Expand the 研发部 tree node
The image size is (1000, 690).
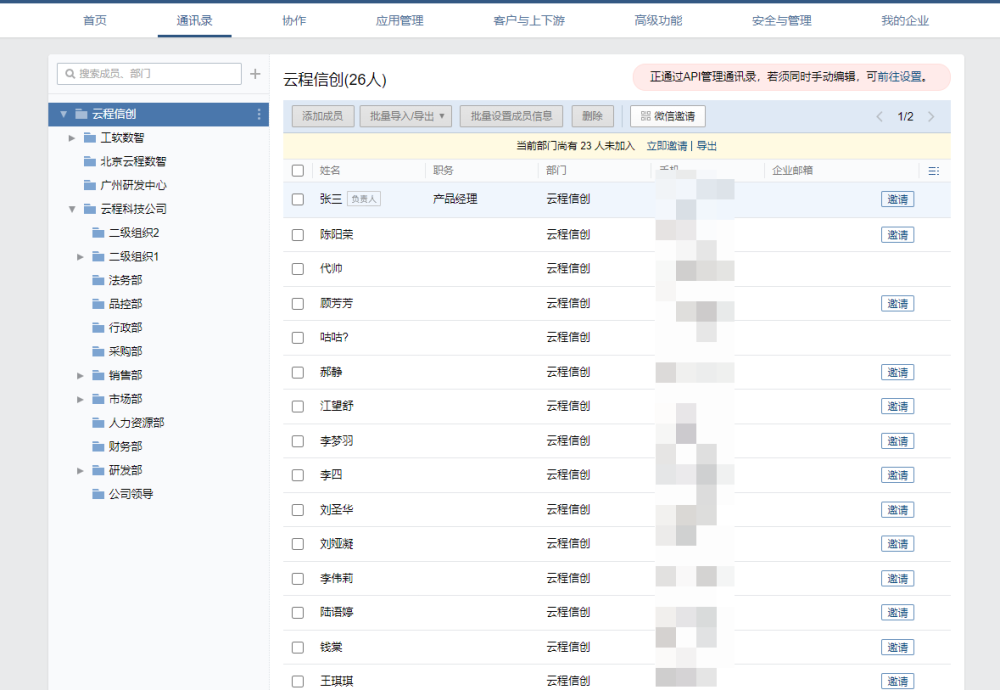pyautogui.click(x=80, y=471)
